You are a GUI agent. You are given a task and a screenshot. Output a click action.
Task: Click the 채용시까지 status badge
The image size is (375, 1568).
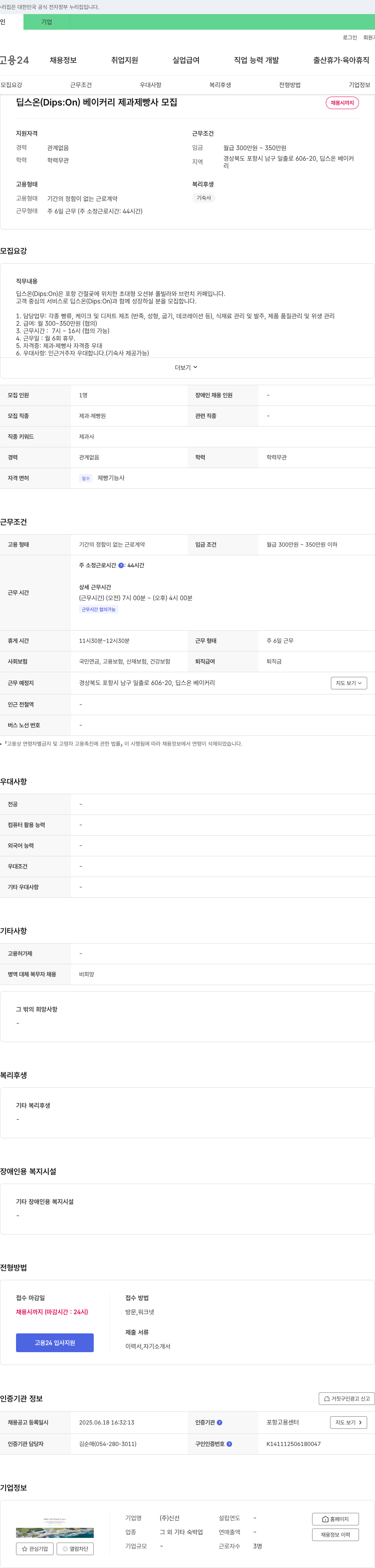coord(342,103)
